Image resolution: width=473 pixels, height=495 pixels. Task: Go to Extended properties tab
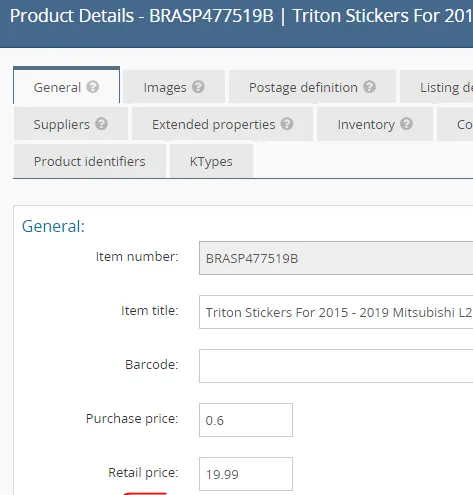click(222, 124)
